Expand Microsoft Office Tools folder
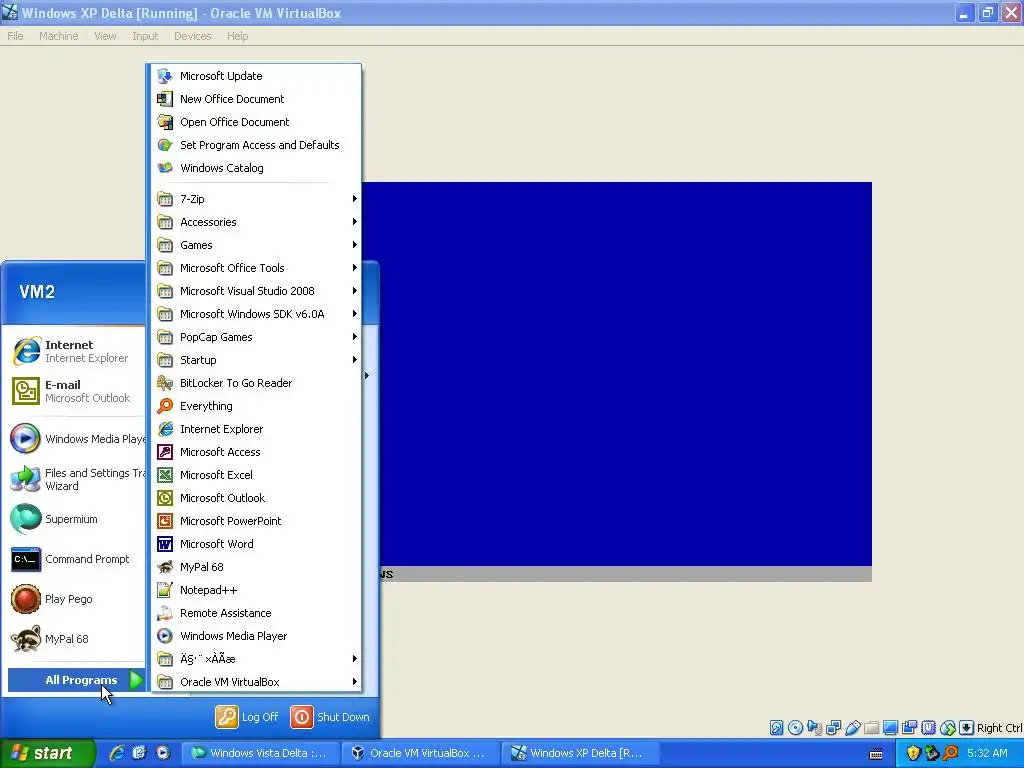The height and width of the screenshot is (768, 1024). click(256, 268)
